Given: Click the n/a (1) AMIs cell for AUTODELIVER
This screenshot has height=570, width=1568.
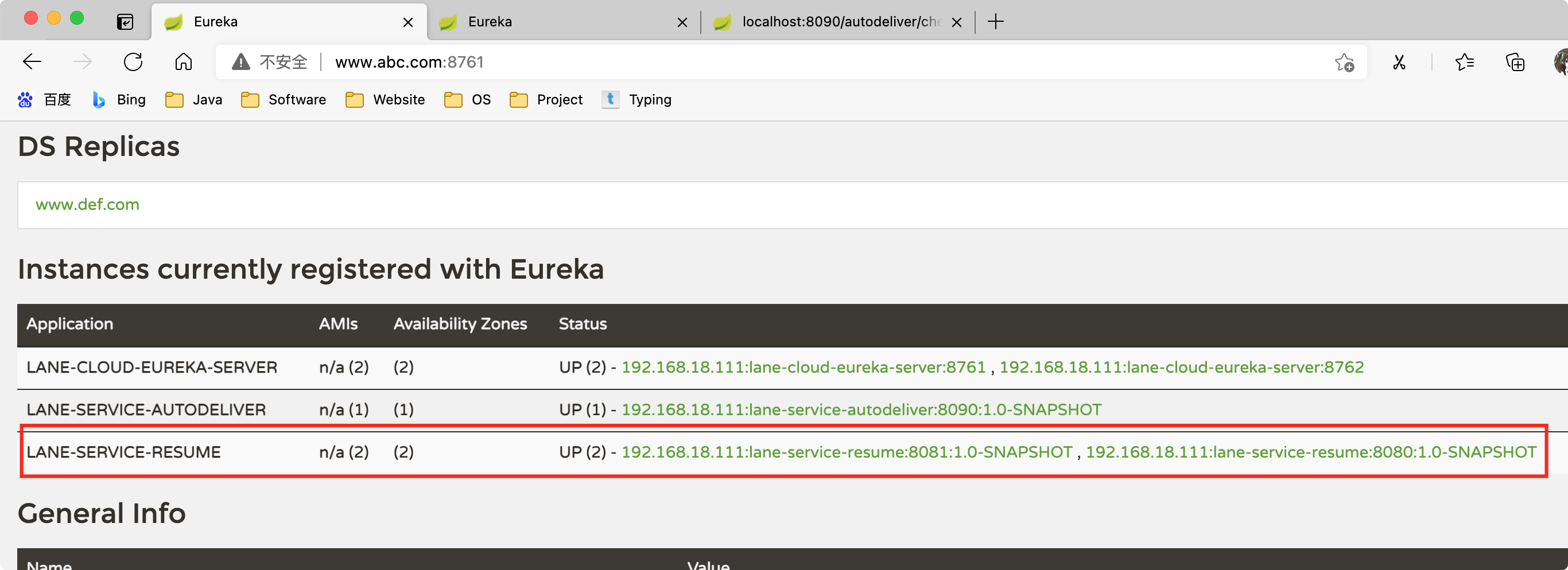Looking at the screenshot, I should pyautogui.click(x=344, y=409).
